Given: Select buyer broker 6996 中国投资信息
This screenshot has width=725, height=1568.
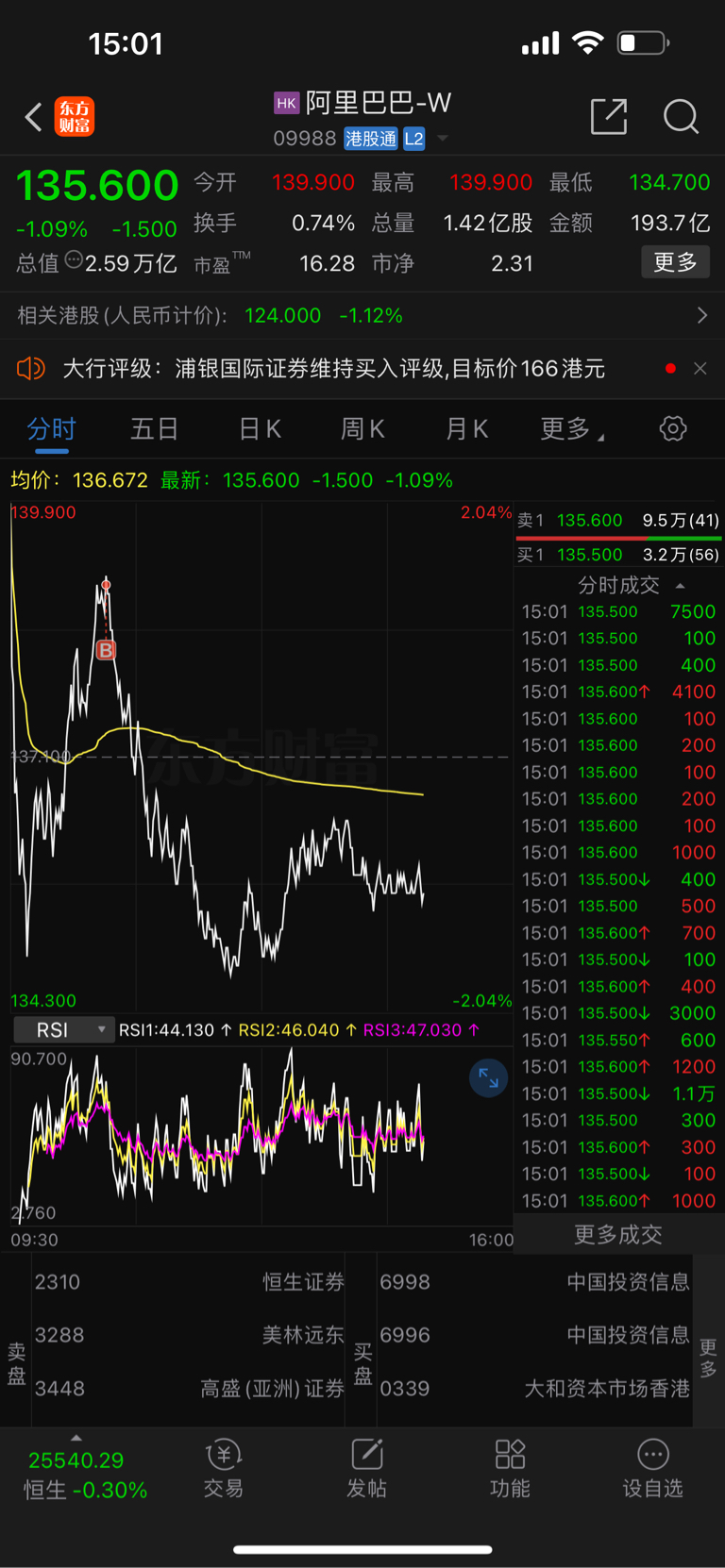Looking at the screenshot, I should (x=534, y=1335).
